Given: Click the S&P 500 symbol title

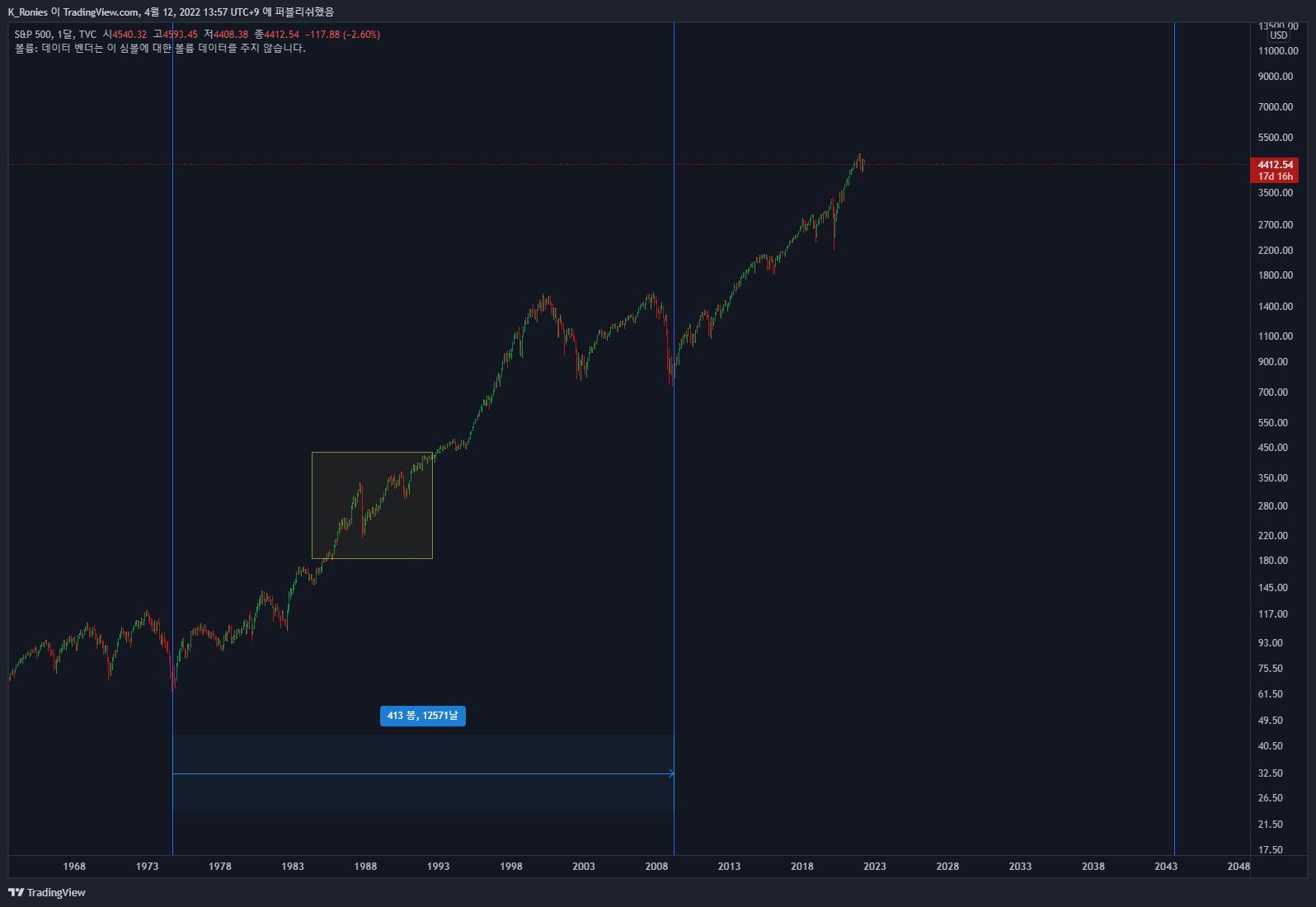Looking at the screenshot, I should coord(33,35).
